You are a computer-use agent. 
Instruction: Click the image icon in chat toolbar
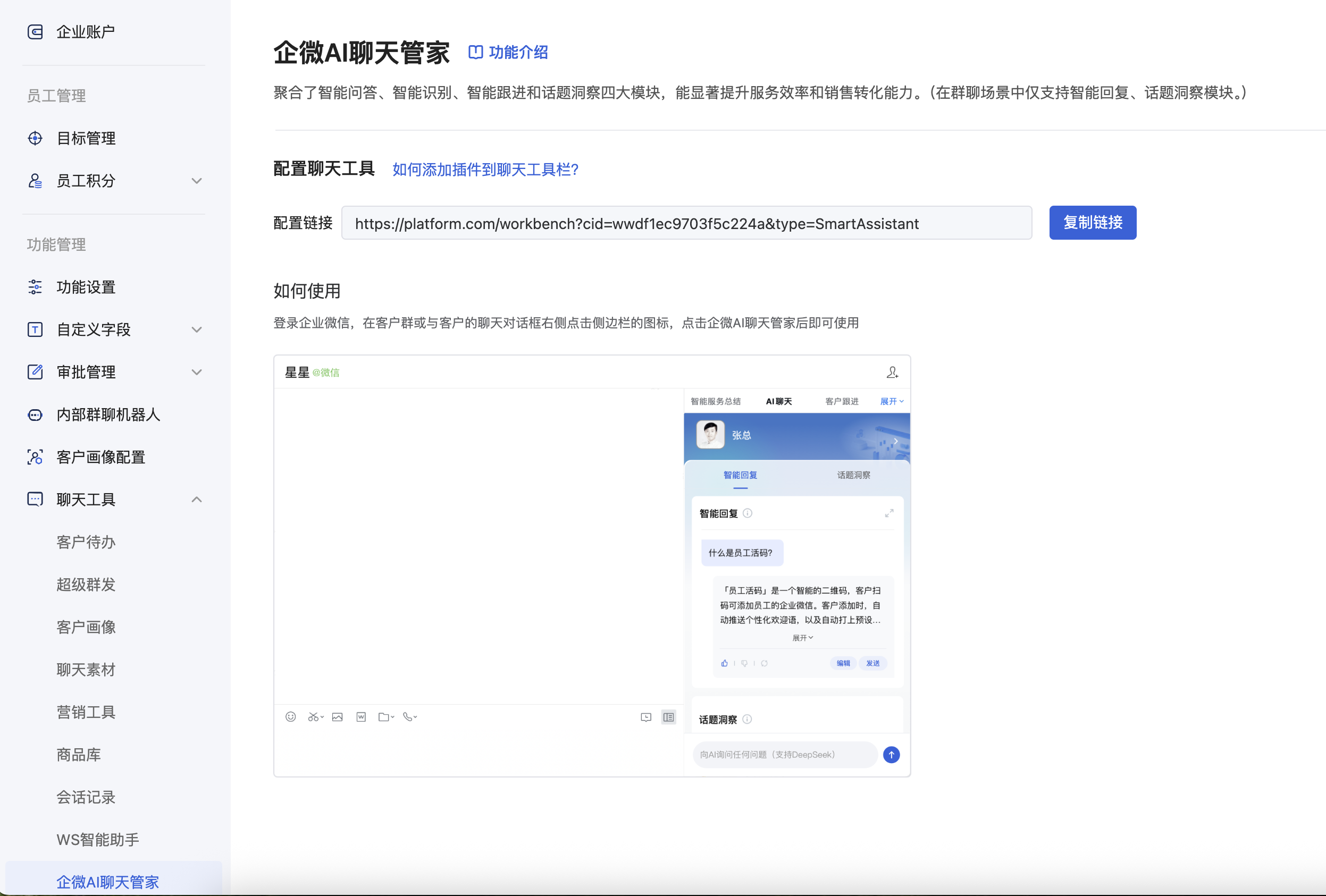pos(337,717)
